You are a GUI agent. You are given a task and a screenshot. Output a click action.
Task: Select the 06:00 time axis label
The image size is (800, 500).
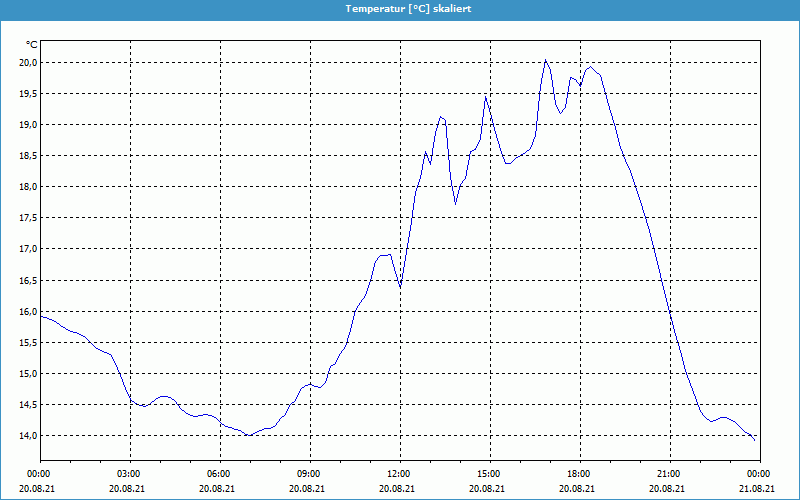click(x=219, y=473)
